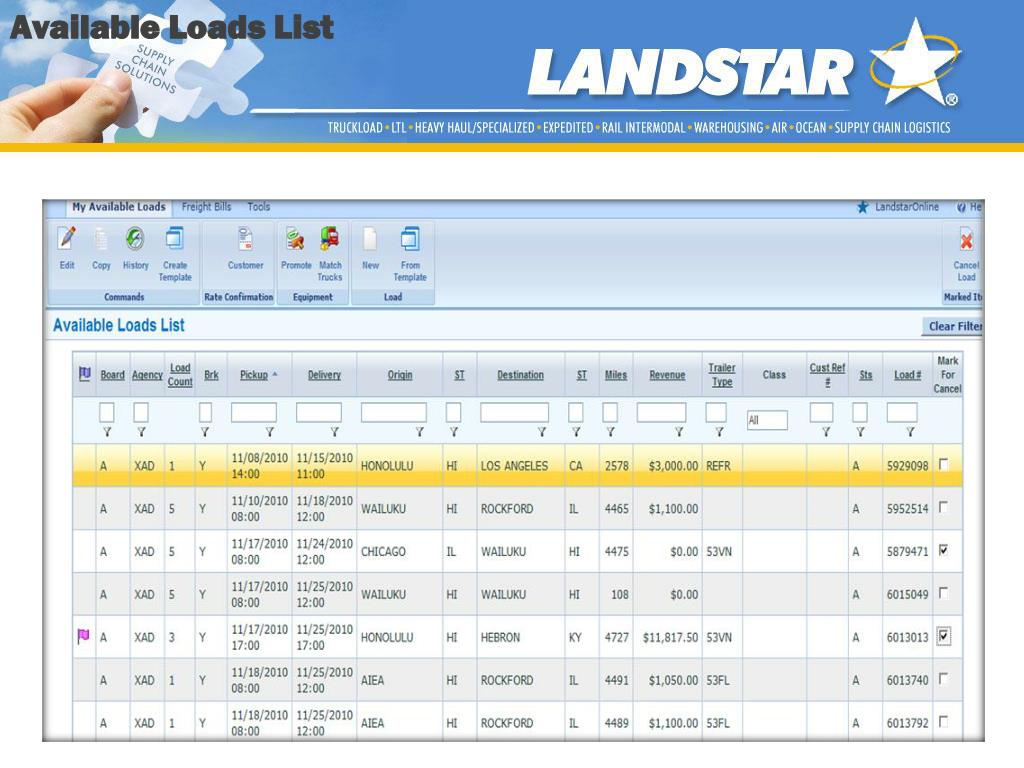Screen dimensions: 1024x768
Task: Click the Cancel Load icon
Action: pyautogui.click(x=967, y=240)
